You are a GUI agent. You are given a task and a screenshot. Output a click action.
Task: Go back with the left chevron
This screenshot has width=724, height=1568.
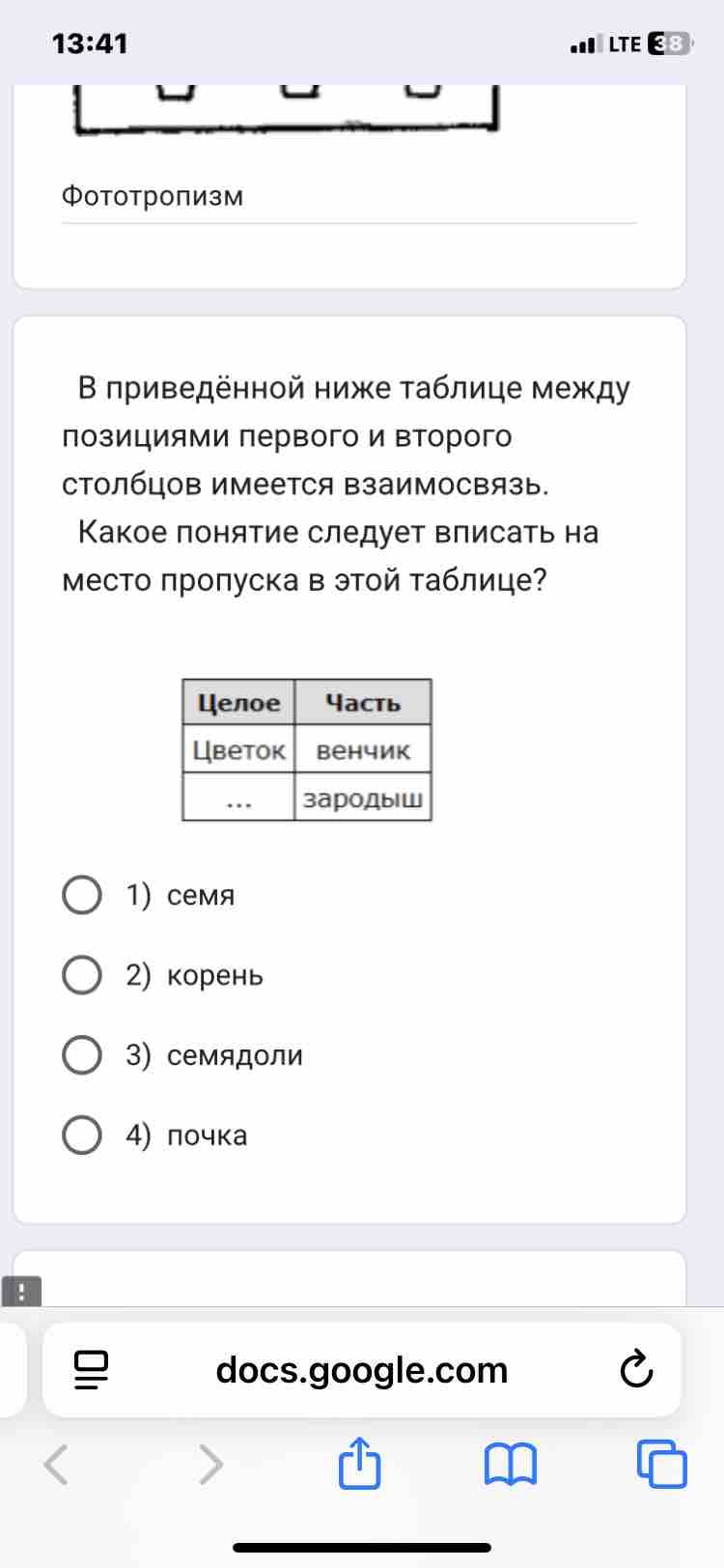56,1464
